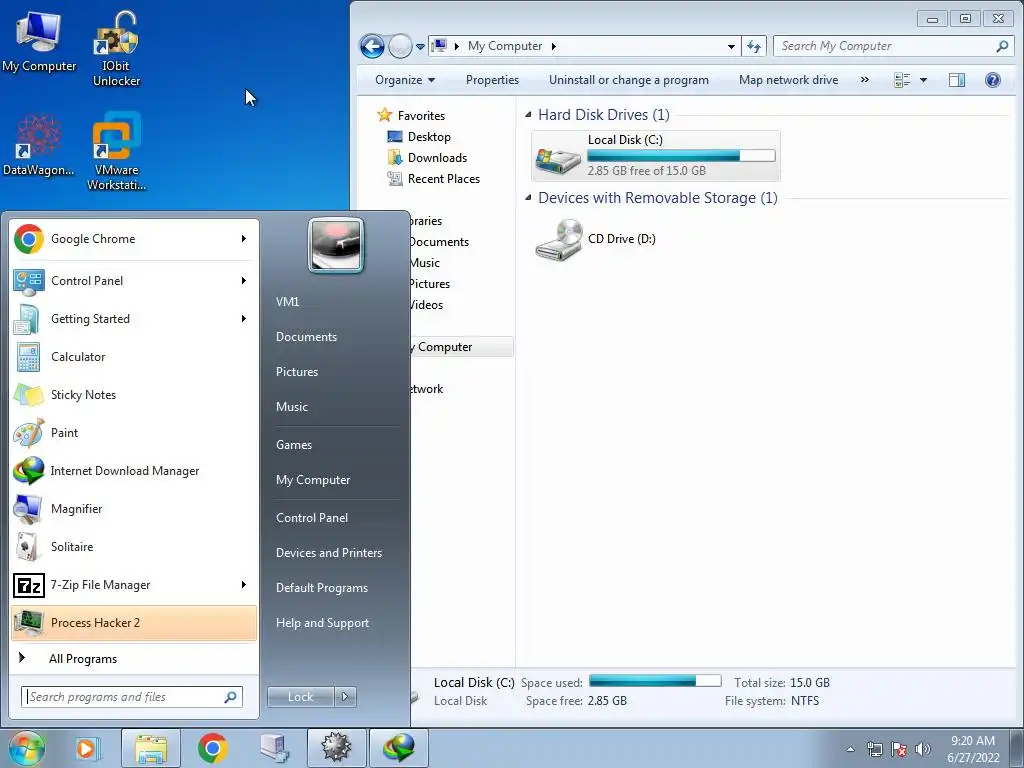This screenshot has height=768, width=1024.
Task: Click the user account picture
Action: (x=336, y=246)
